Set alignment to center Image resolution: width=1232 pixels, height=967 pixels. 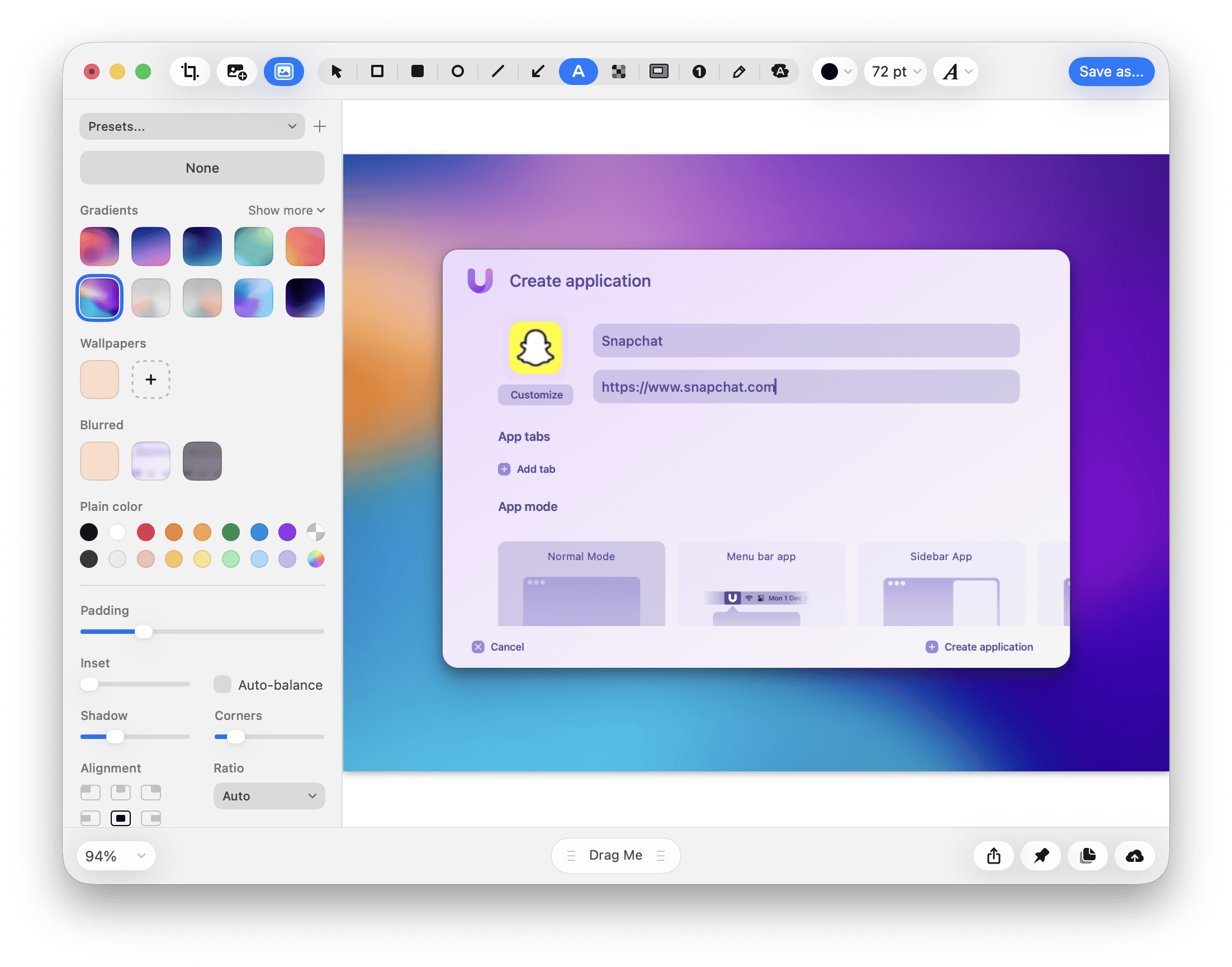pyautogui.click(x=121, y=818)
